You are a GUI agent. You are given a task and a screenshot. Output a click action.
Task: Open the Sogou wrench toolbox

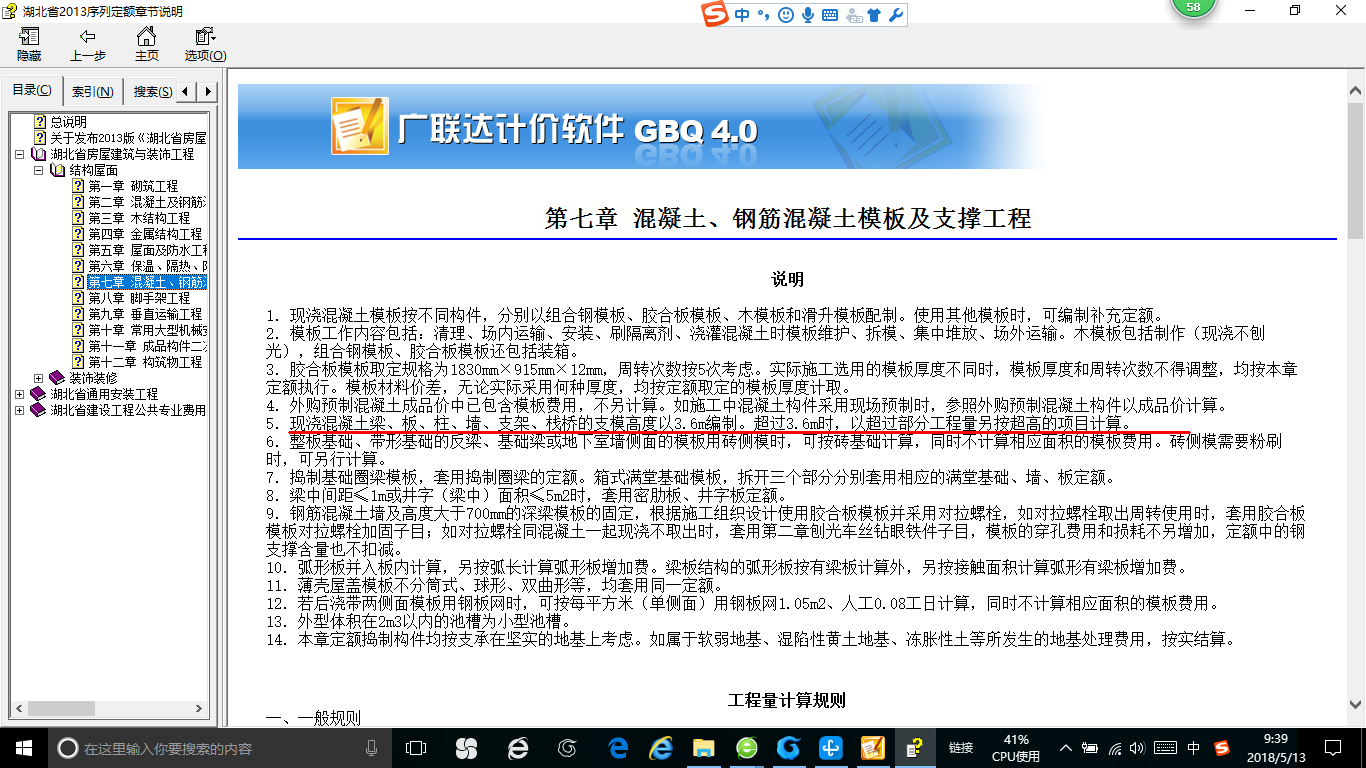pyautogui.click(x=896, y=15)
